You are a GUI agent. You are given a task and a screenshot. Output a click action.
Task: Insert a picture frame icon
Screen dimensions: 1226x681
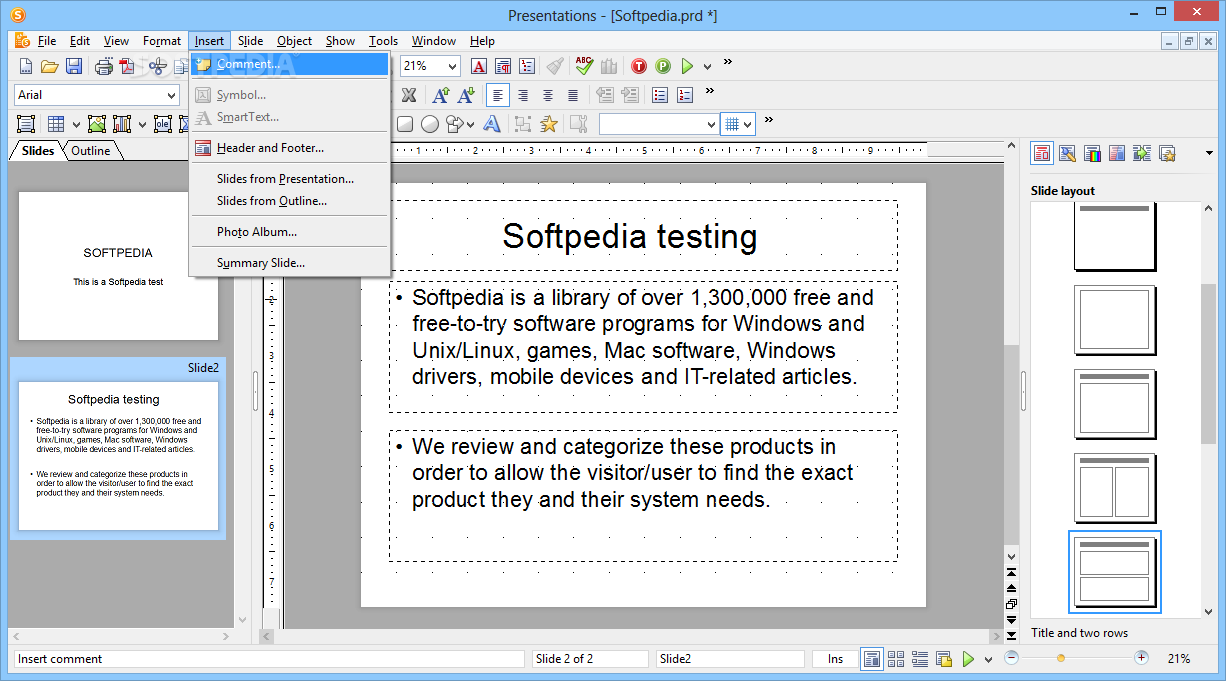click(x=97, y=124)
